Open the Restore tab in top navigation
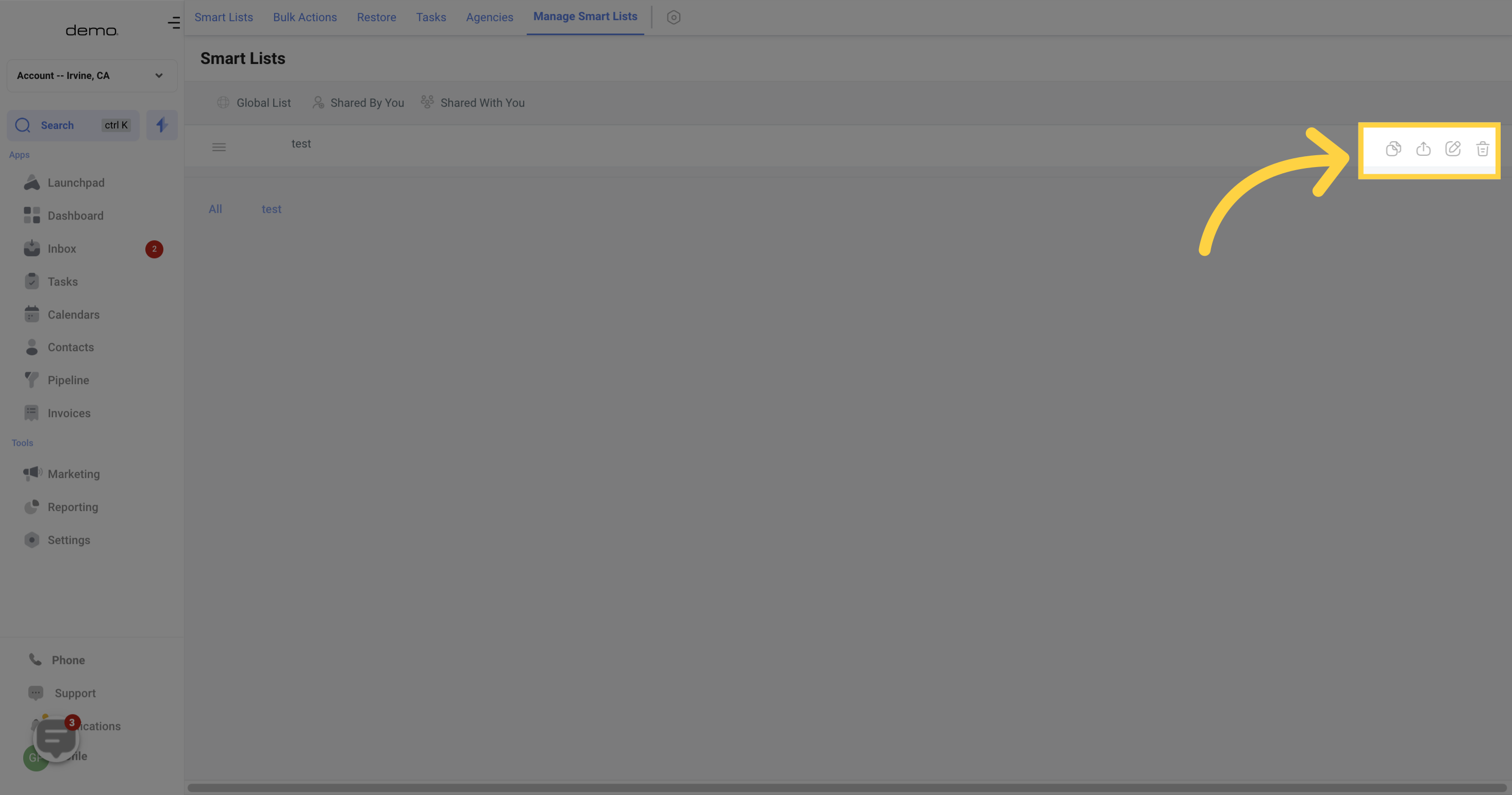Screen dimensions: 1512x795 (376, 17)
